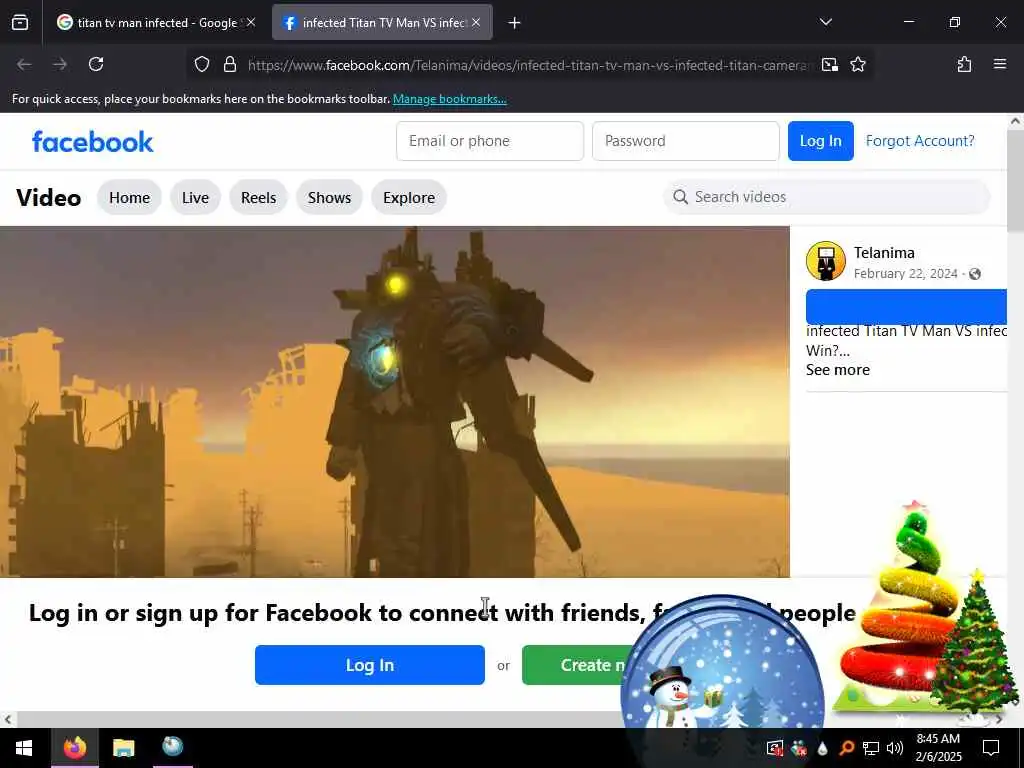Open Forgot Account link
Viewport: 1024px width, 768px height.
(920, 140)
